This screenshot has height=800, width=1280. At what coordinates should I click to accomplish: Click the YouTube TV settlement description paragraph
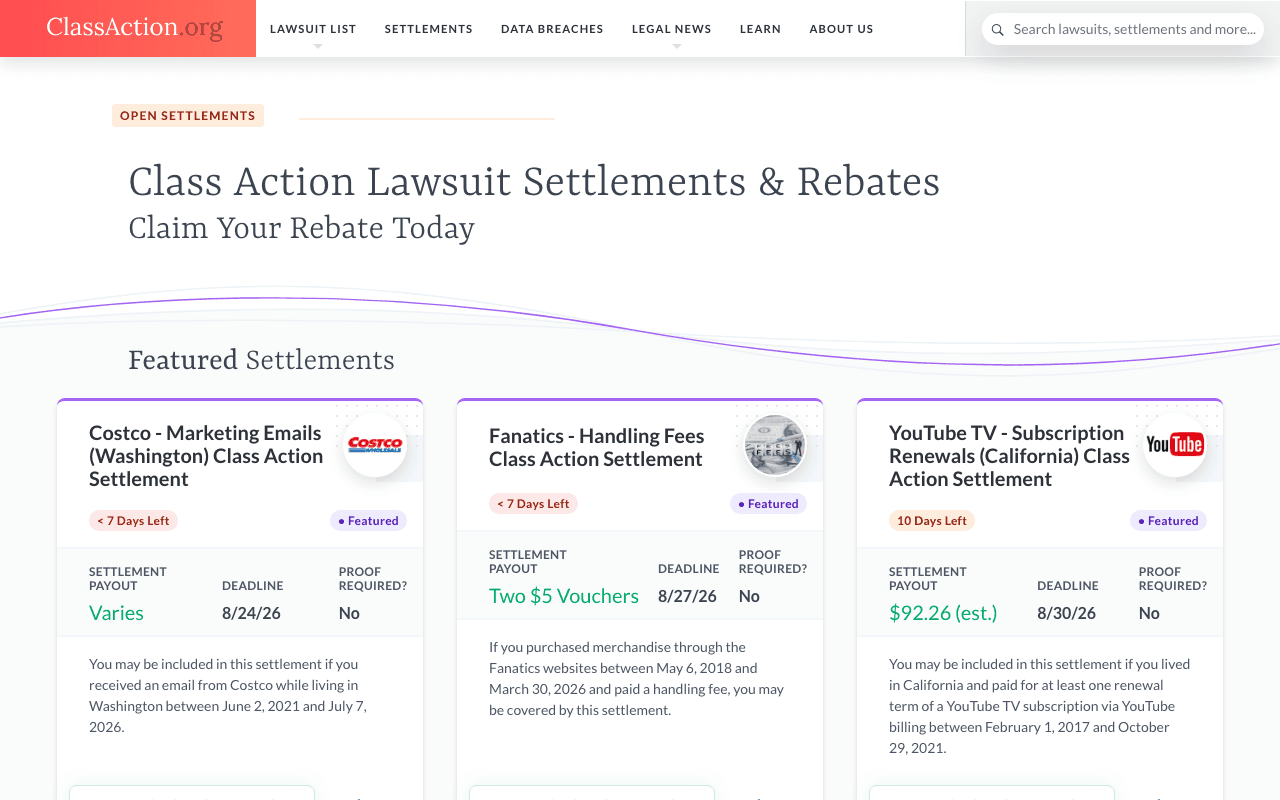tap(1040, 706)
